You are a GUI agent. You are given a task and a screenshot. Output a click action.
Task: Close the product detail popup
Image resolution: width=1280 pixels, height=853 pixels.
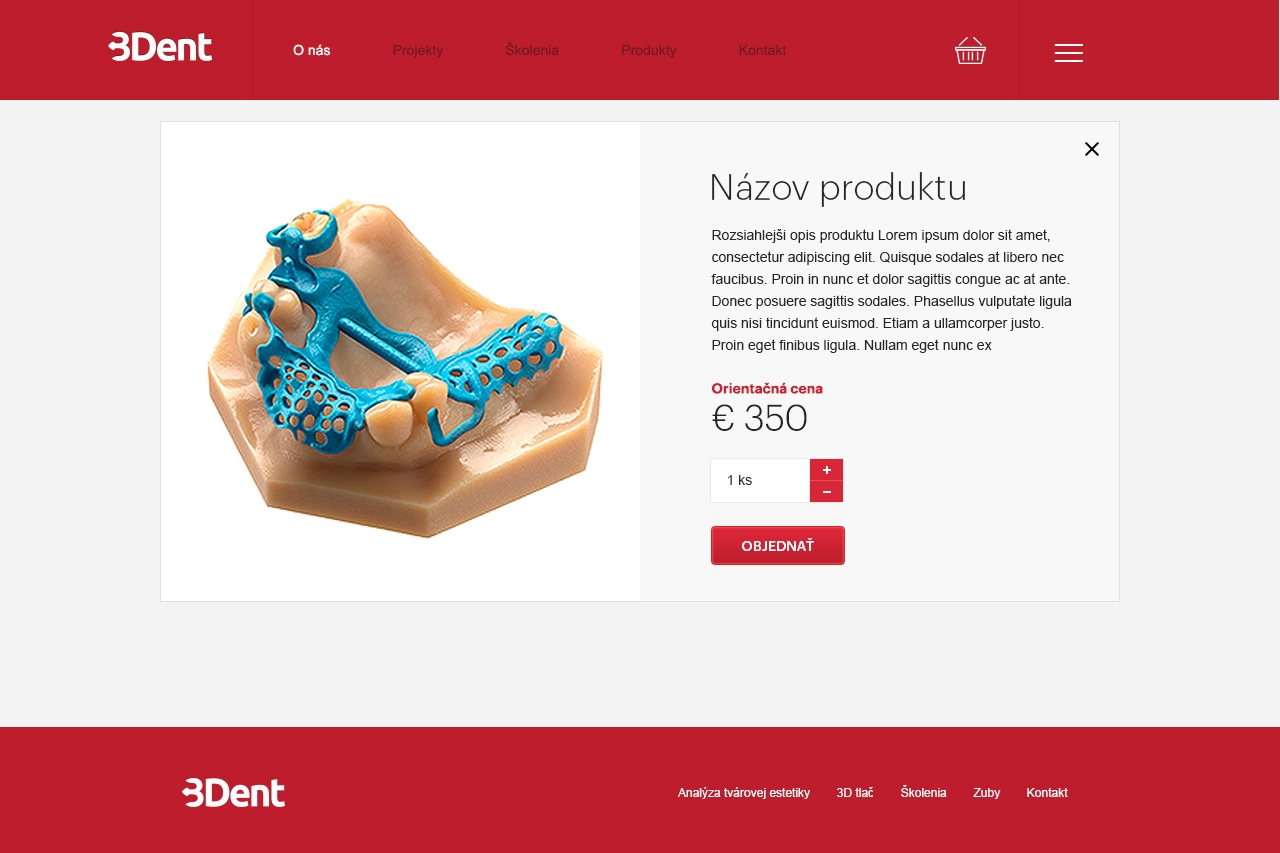pyautogui.click(x=1092, y=149)
